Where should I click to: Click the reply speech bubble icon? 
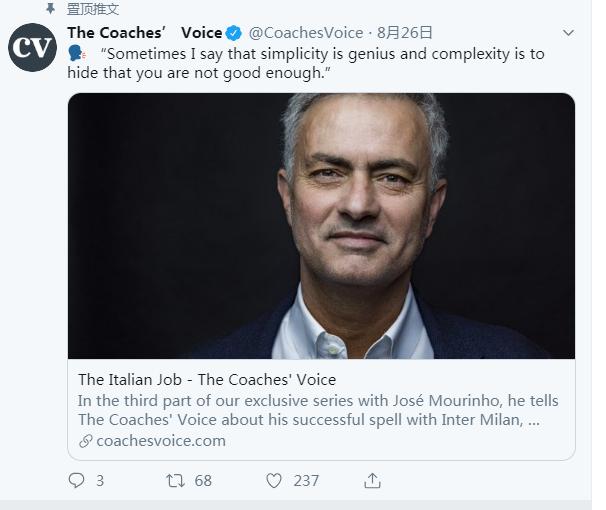[x=76, y=481]
